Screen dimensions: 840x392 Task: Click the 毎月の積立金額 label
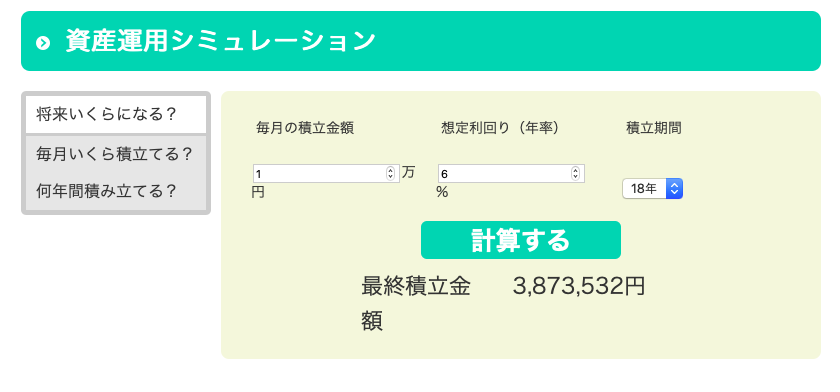pyautogui.click(x=305, y=129)
